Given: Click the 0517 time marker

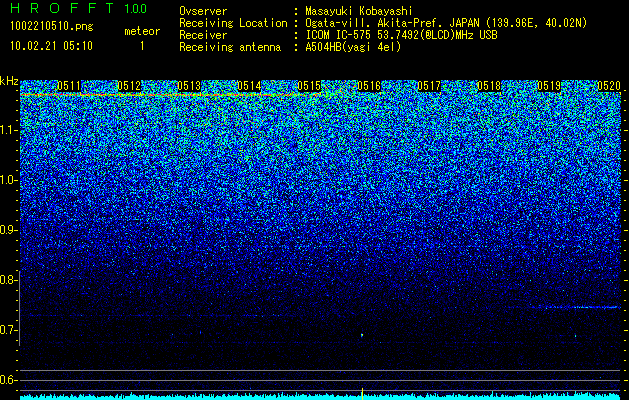Looking at the screenshot, I should [x=429, y=86].
